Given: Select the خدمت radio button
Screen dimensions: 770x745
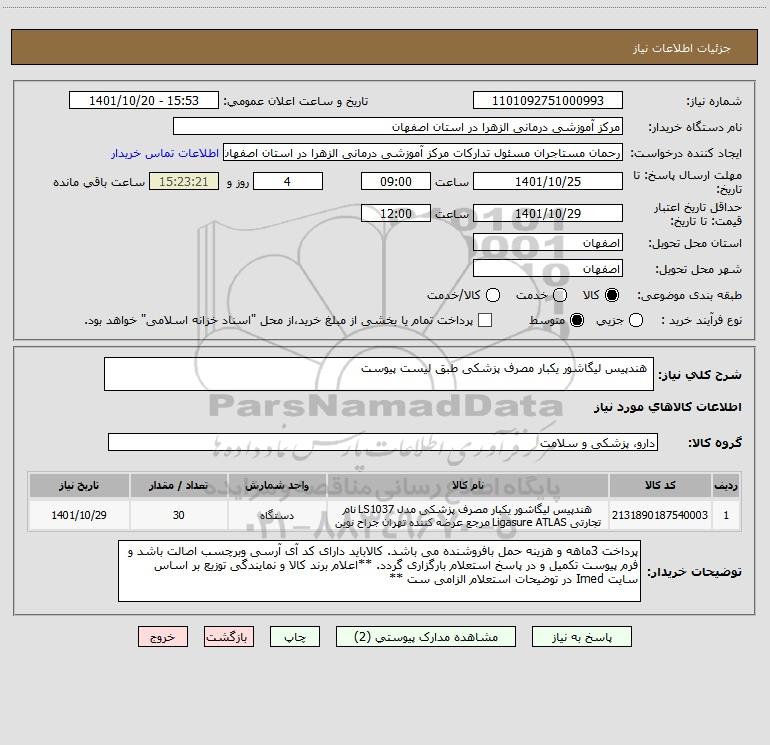Looking at the screenshot, I should [560, 295].
